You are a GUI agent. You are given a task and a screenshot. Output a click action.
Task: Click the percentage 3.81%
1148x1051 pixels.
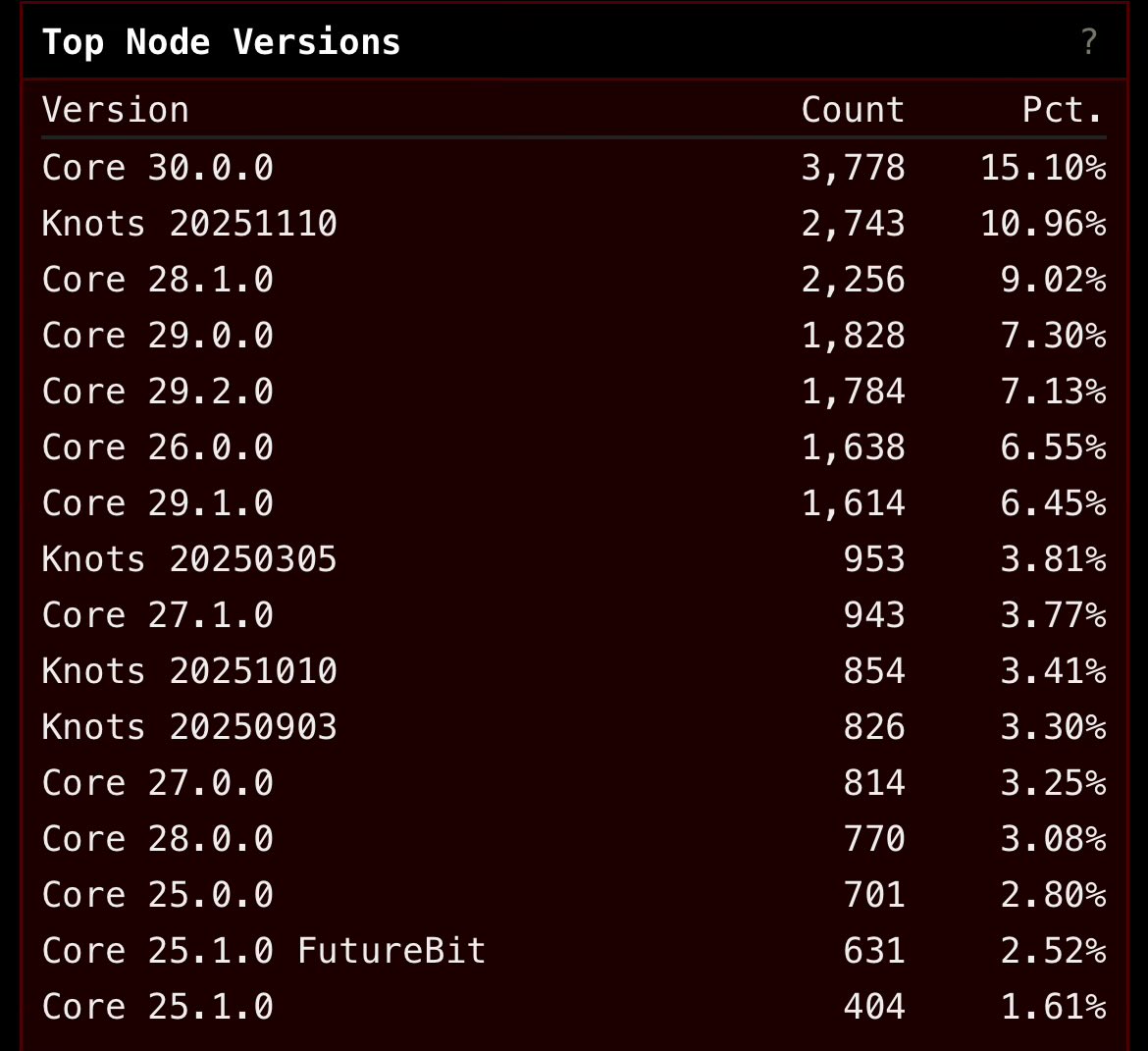pyautogui.click(x=1054, y=558)
